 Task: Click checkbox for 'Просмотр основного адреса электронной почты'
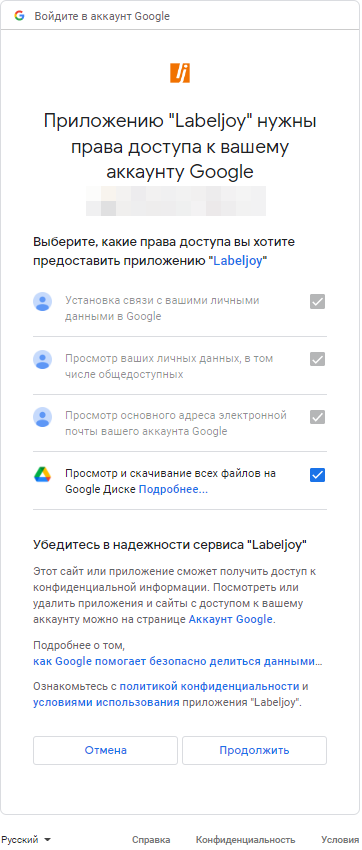click(317, 416)
